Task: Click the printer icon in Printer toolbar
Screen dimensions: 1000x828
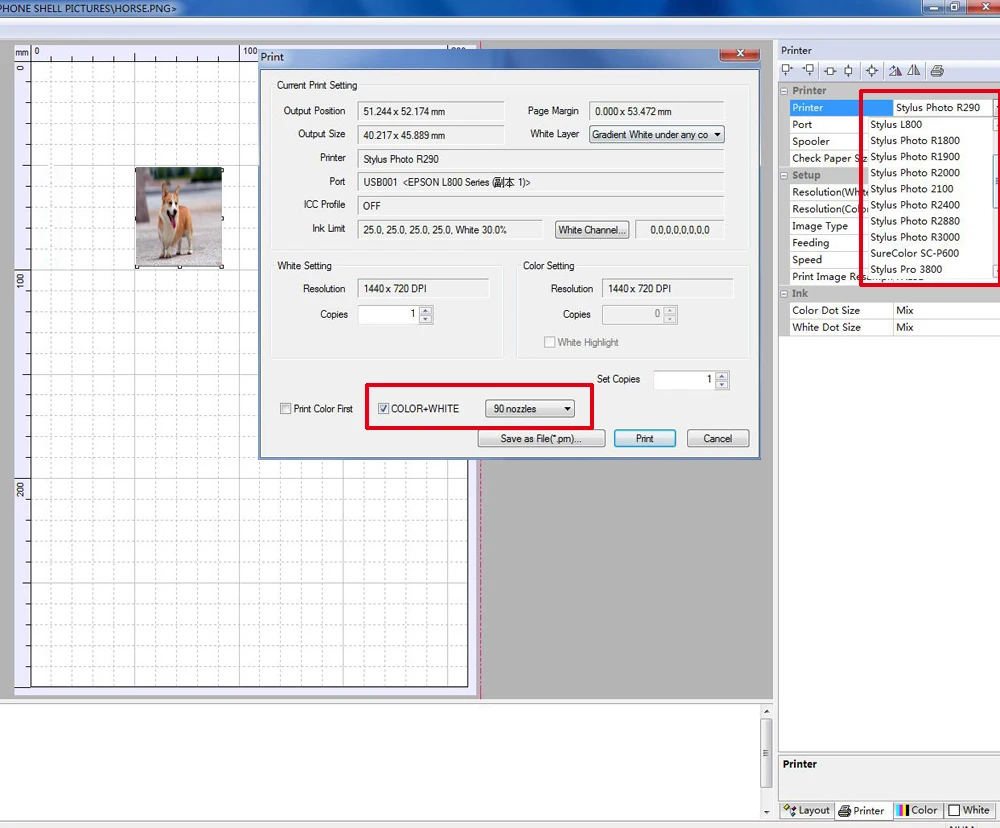Action: click(937, 71)
